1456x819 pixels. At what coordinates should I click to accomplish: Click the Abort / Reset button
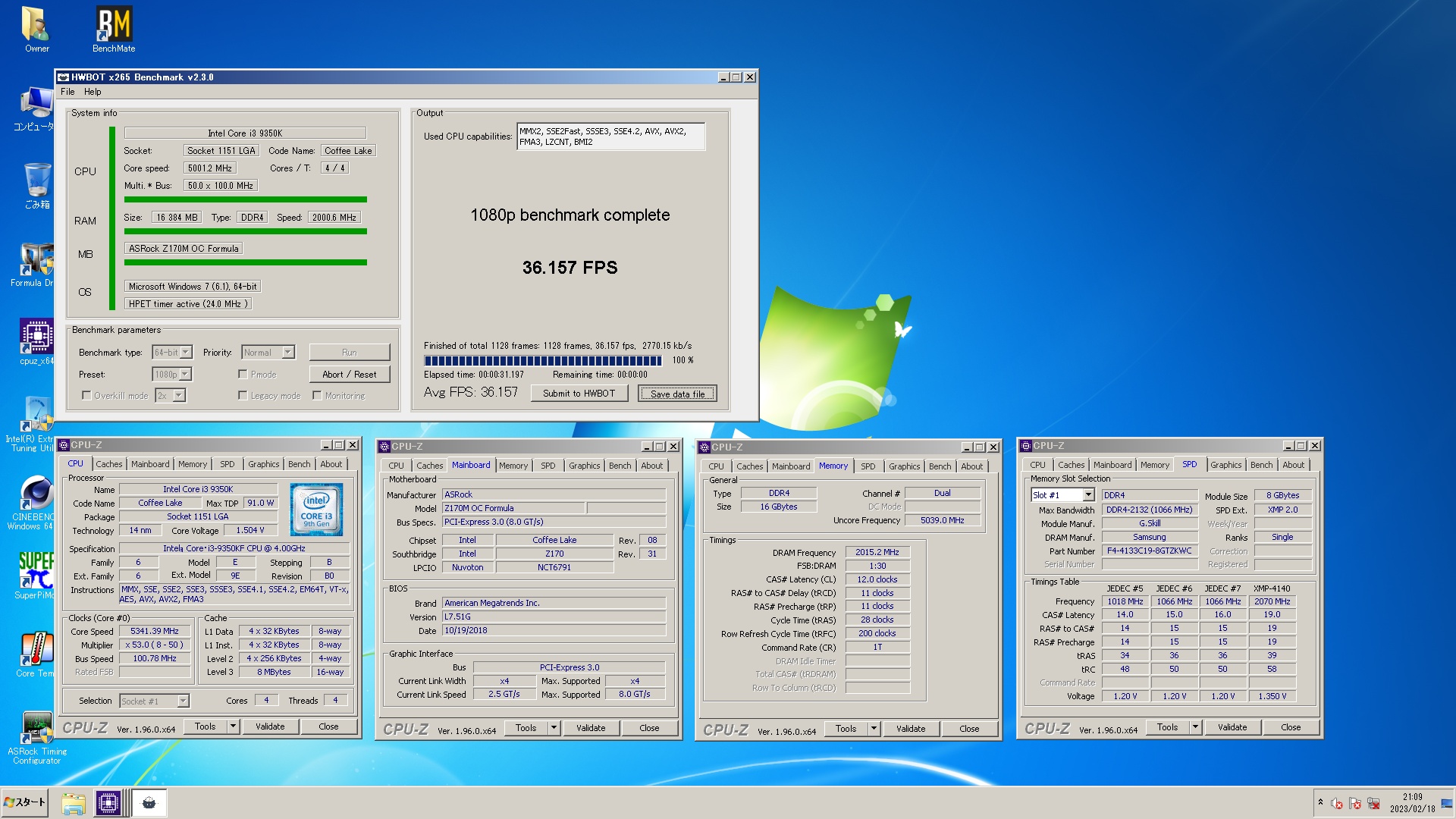pos(349,375)
